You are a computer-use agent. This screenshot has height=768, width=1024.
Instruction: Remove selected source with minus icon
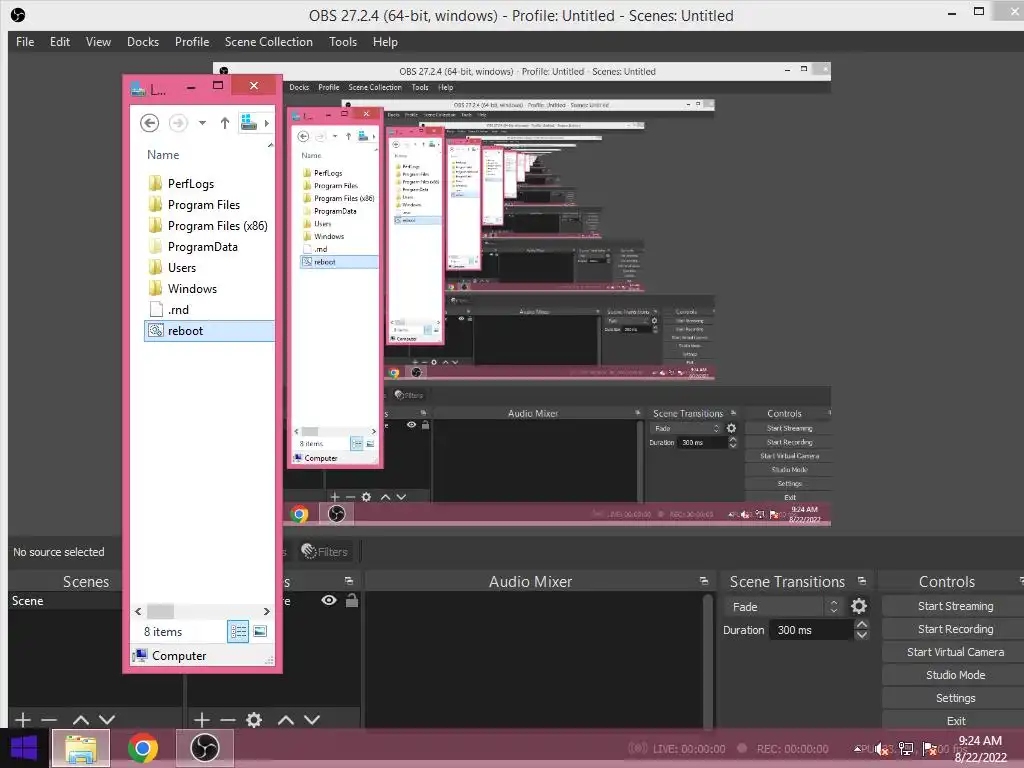point(228,720)
